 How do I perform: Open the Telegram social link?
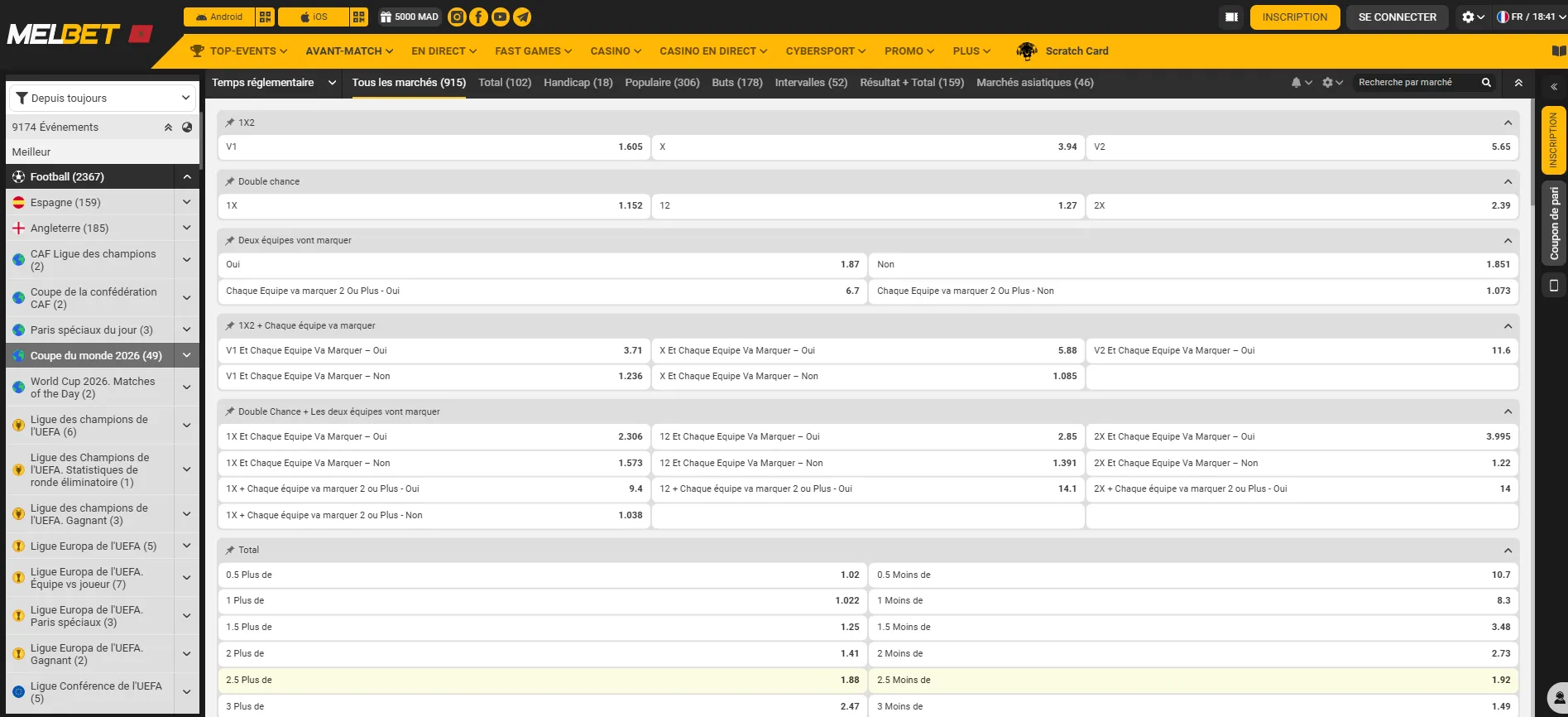tap(522, 17)
